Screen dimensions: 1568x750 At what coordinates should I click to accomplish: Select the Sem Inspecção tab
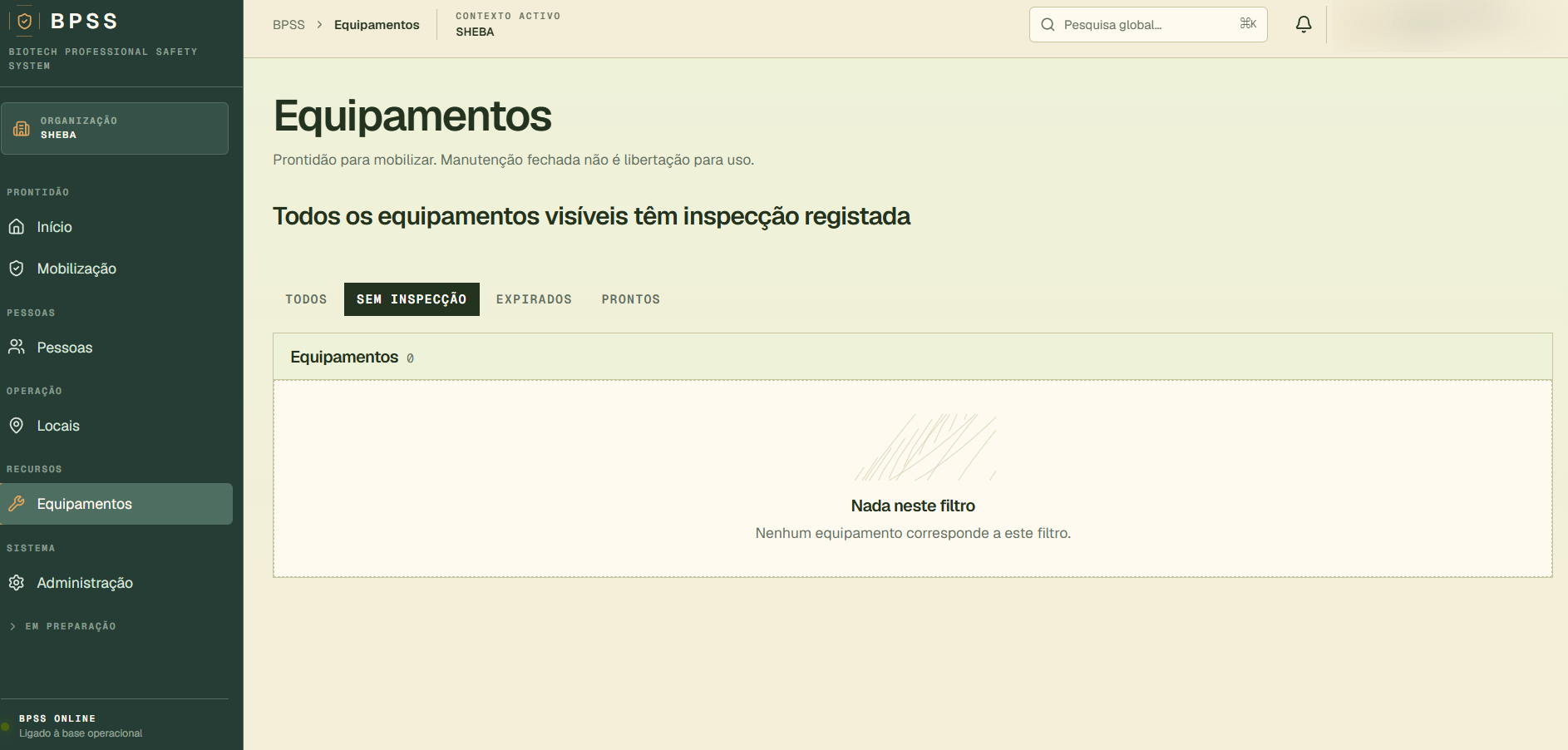pos(412,299)
